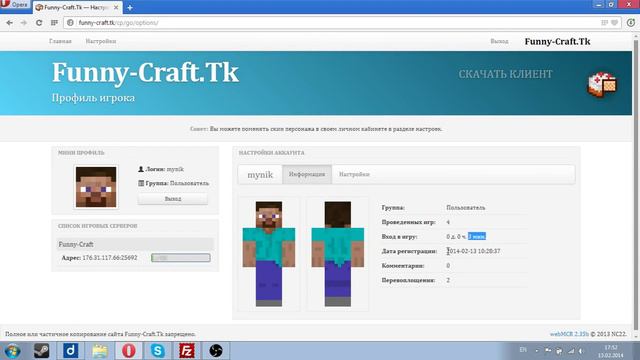Screen dimensions: 640x360
Task: Open the Opera menu button
Action: (14, 5)
